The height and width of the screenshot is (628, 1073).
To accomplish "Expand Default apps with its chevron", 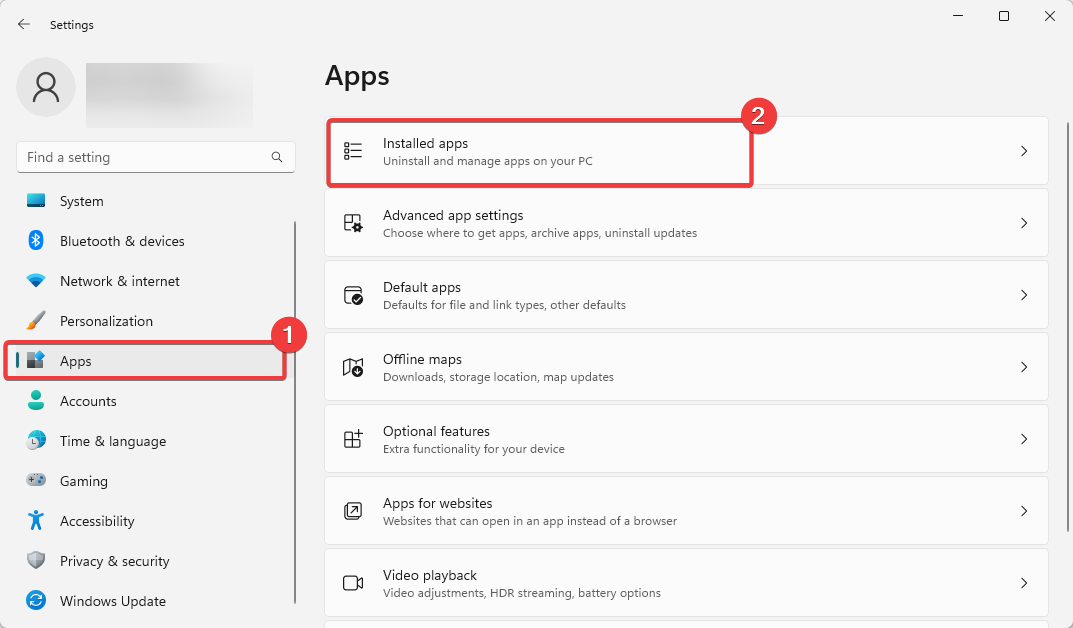I will (1024, 295).
